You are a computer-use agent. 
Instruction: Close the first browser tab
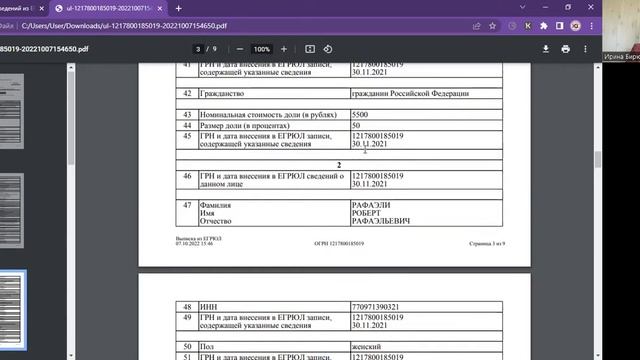[x=42, y=8]
